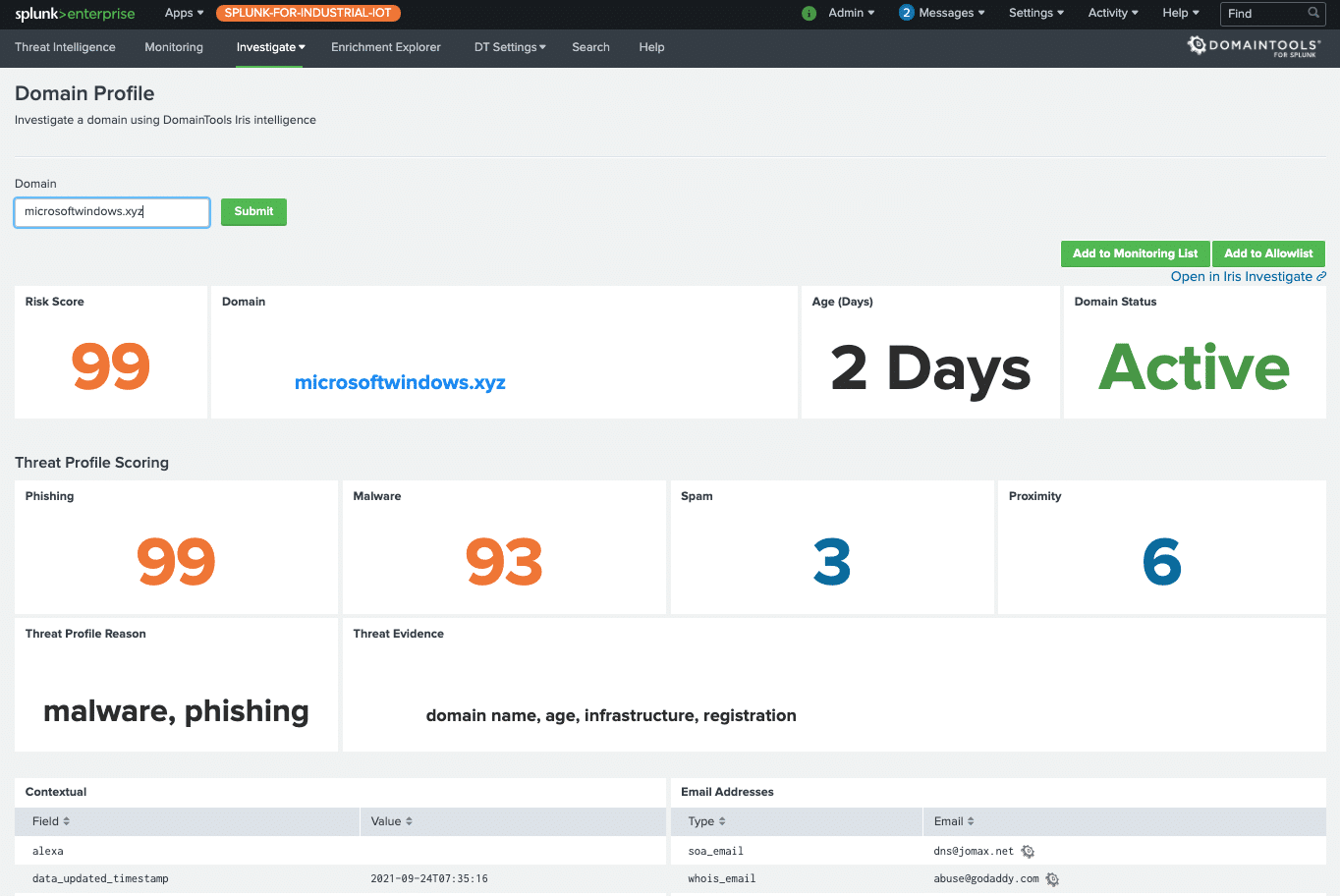1340x896 pixels.
Task: Click Add to Allowlist button
Action: [1268, 253]
